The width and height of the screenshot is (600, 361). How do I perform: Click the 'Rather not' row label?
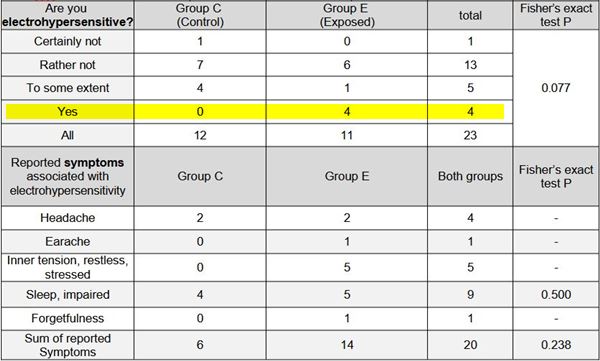(67, 65)
